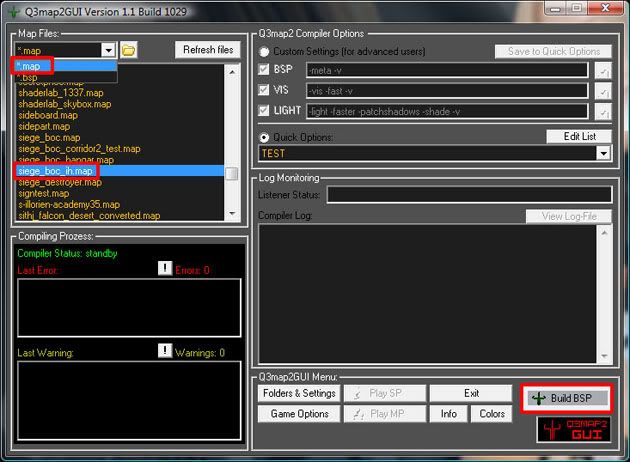Click the Last Warning message box

click(x=129, y=401)
